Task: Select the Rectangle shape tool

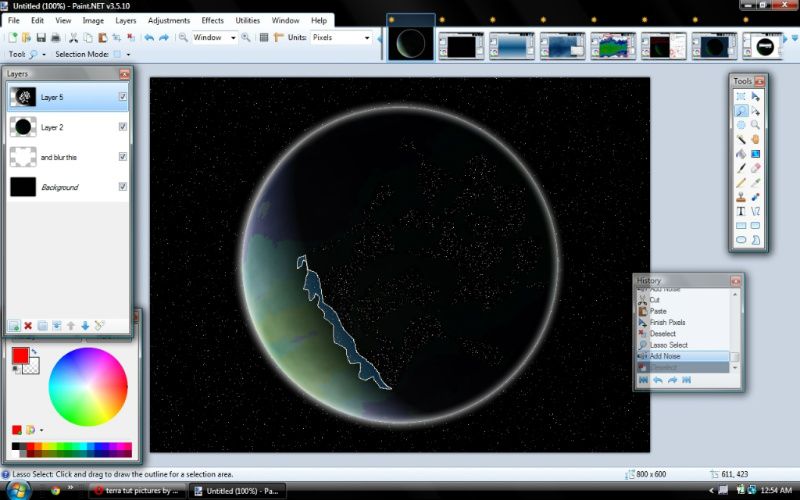Action: coord(741,226)
